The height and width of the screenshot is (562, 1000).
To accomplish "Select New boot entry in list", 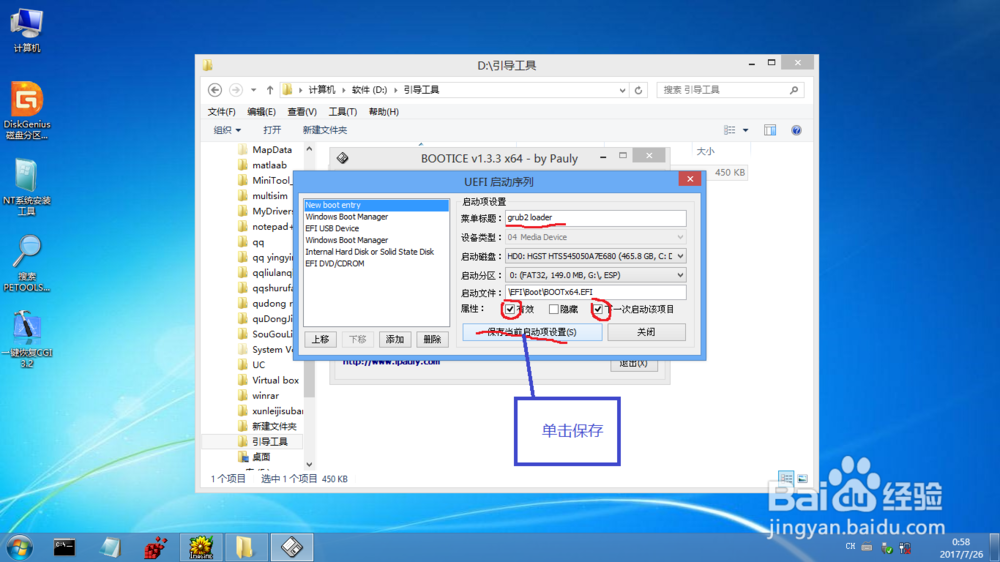I will (x=376, y=205).
